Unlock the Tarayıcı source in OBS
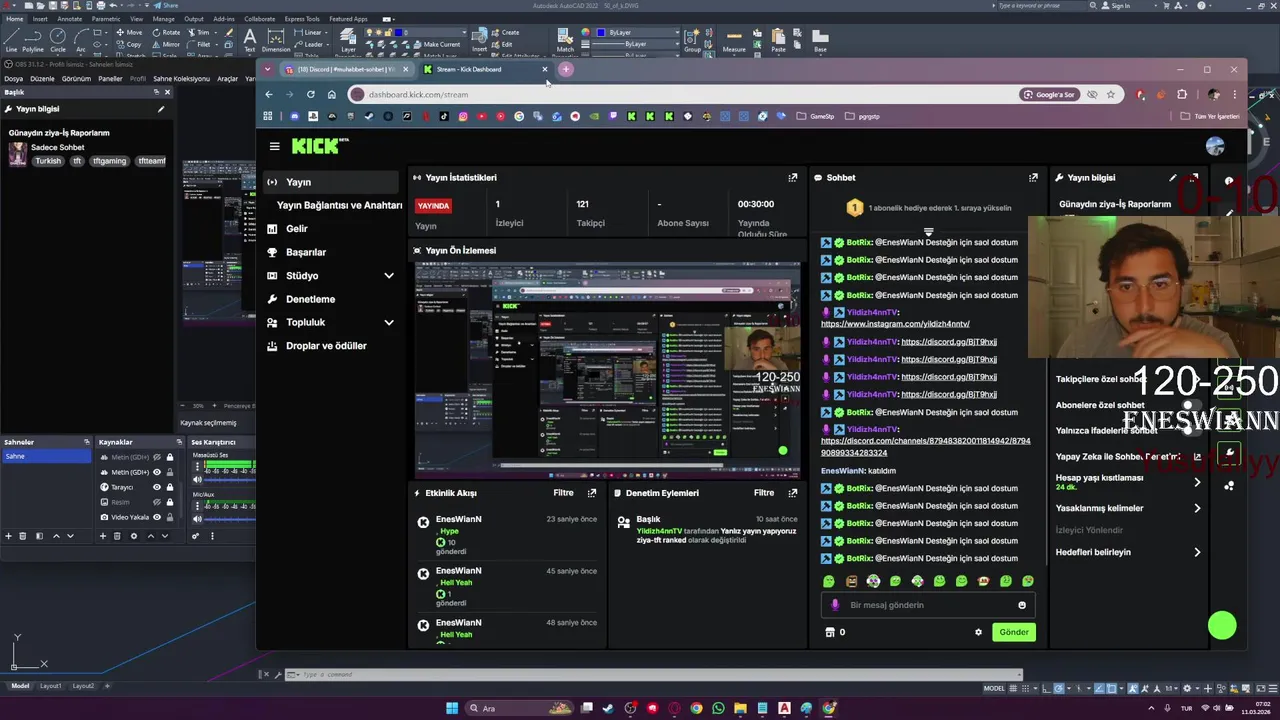 [170, 487]
